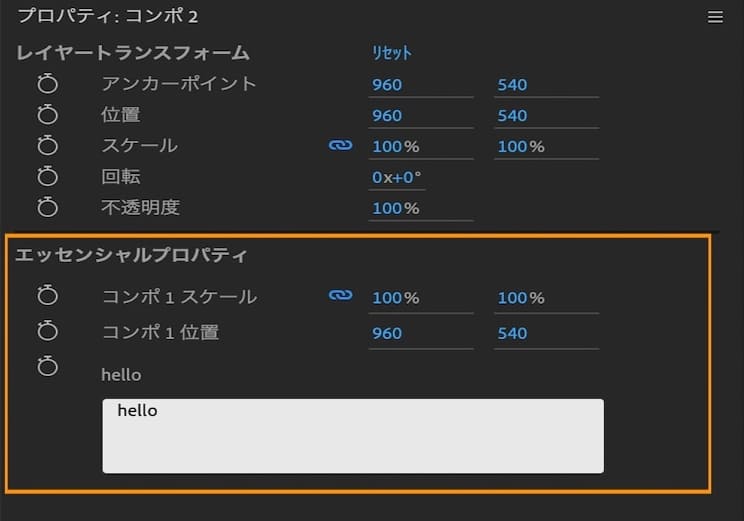Click the リセット link
The image size is (744, 521).
point(392,53)
